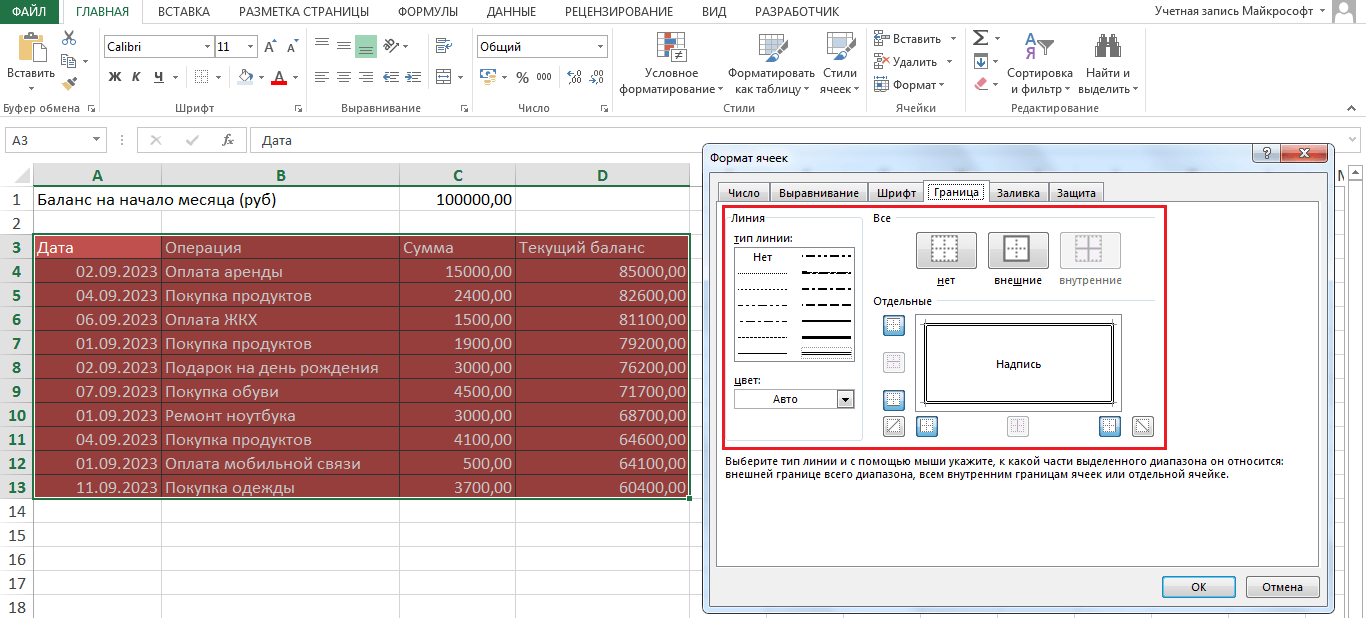
Task: Open the 'ФОРМУЛЫ' ribbon tab
Action: [427, 12]
